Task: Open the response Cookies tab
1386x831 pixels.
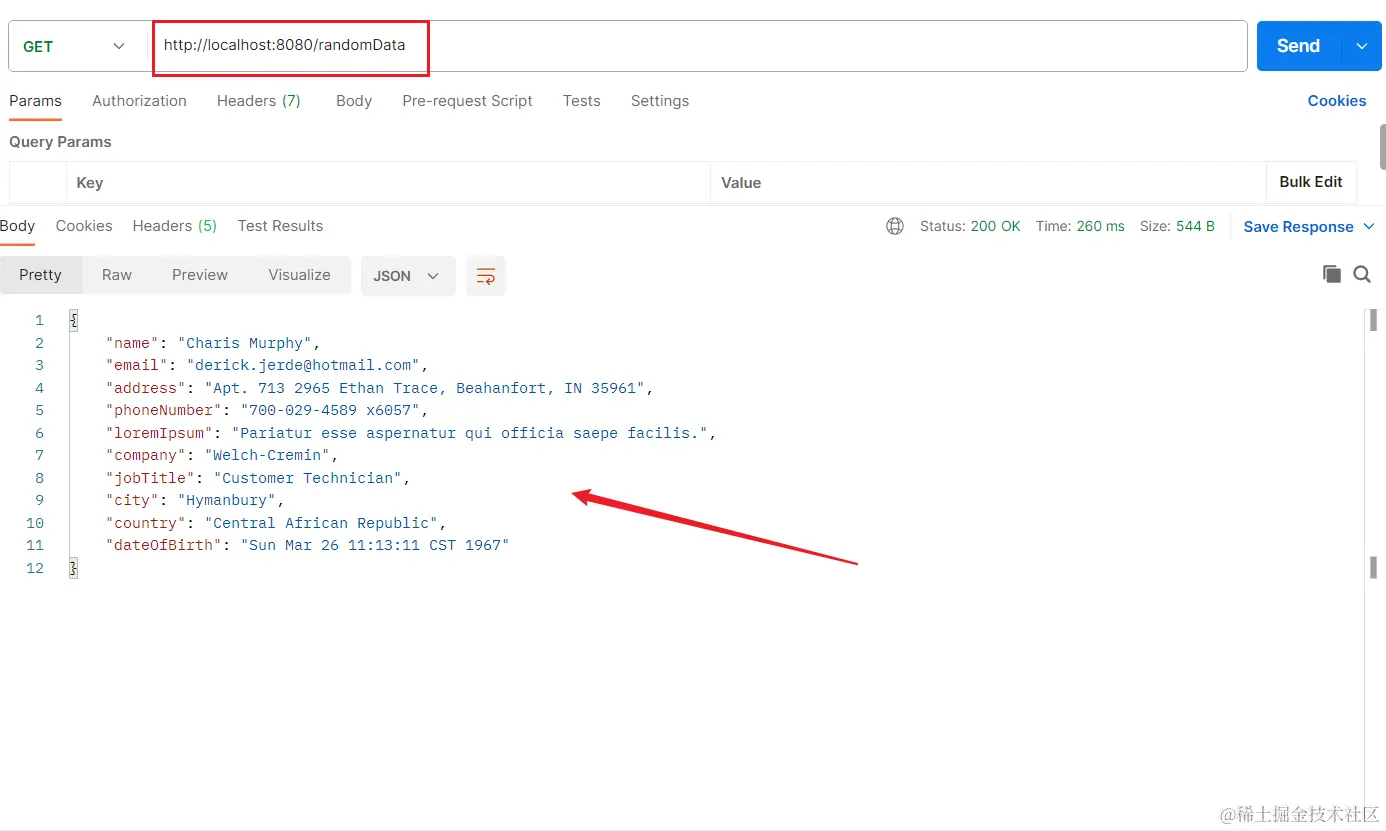Action: [84, 226]
